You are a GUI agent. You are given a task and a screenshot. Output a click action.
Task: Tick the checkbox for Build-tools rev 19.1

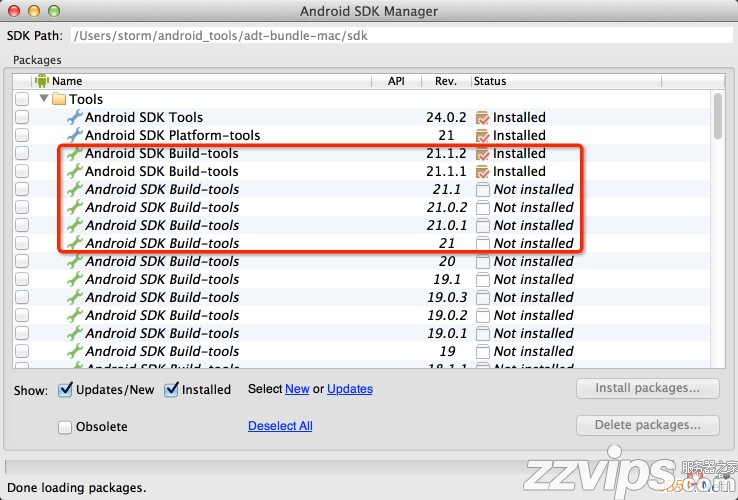pos(22,279)
